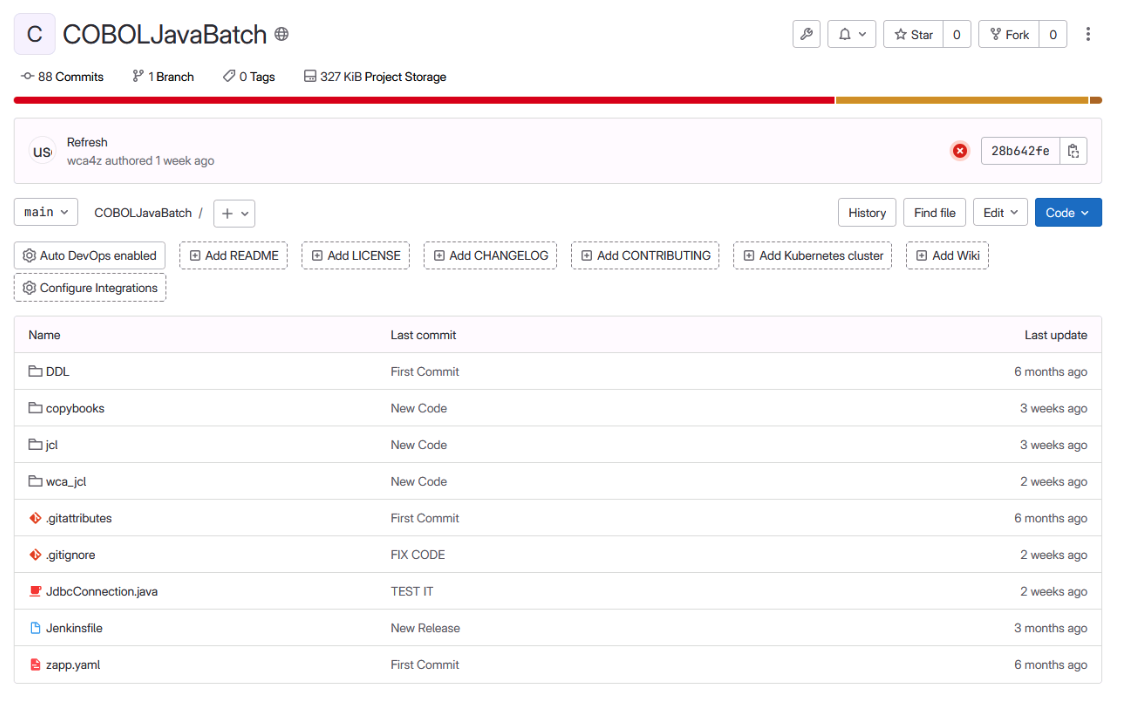The width and height of the screenshot is (1147, 709).
Task: Click the orange language bar segment
Action: point(962,100)
